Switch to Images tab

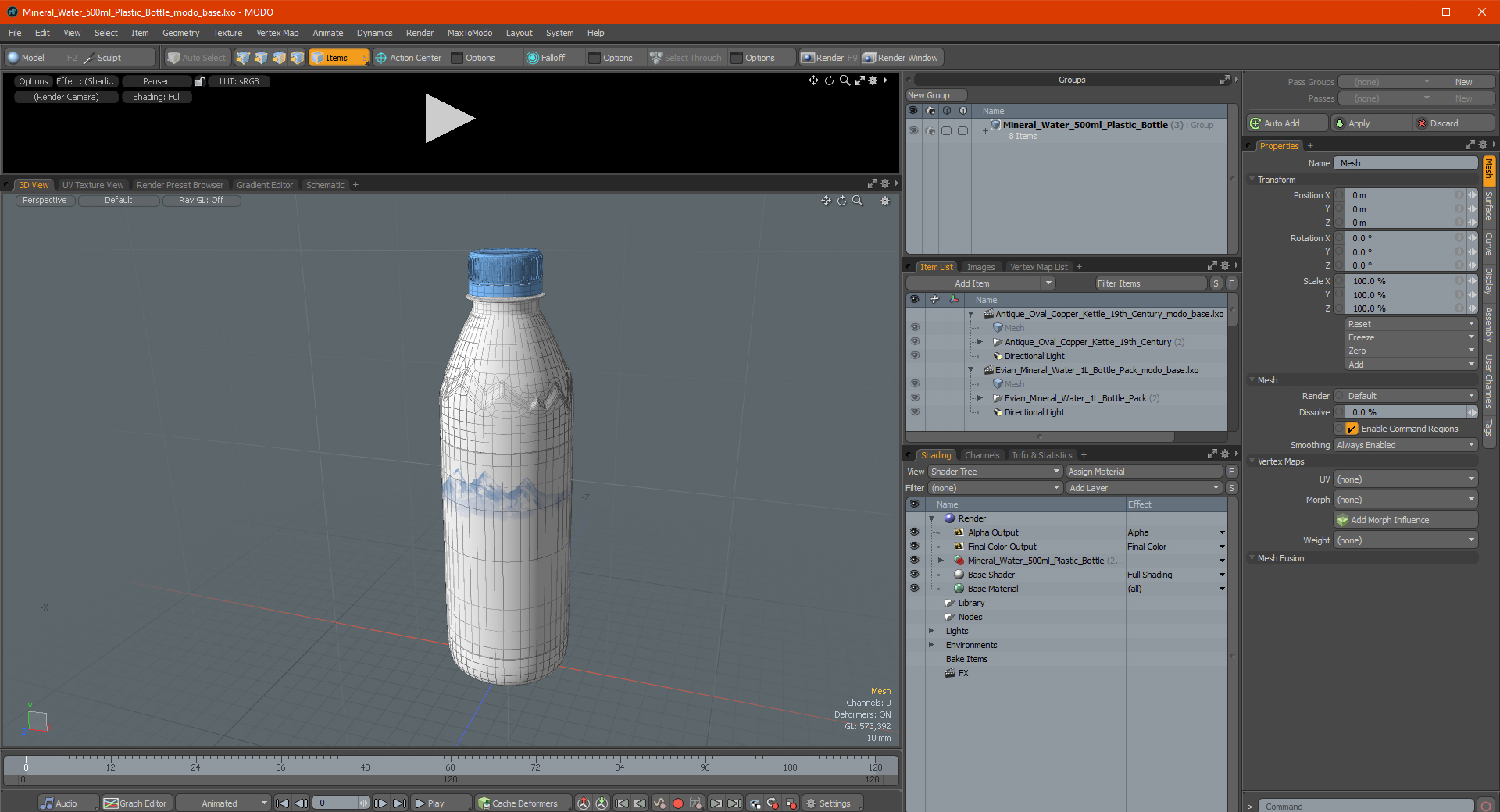click(980, 267)
